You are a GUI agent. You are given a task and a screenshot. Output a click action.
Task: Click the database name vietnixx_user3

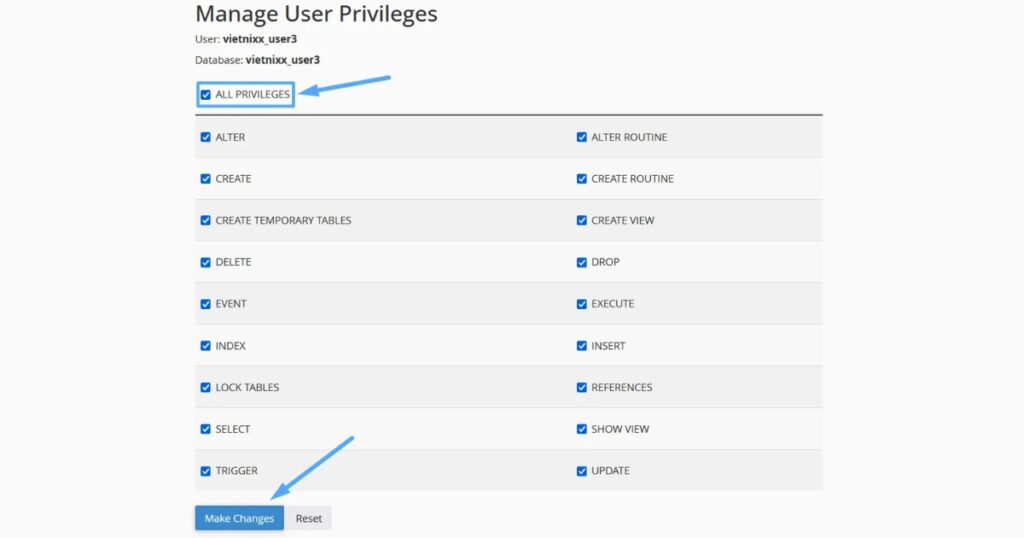click(283, 60)
